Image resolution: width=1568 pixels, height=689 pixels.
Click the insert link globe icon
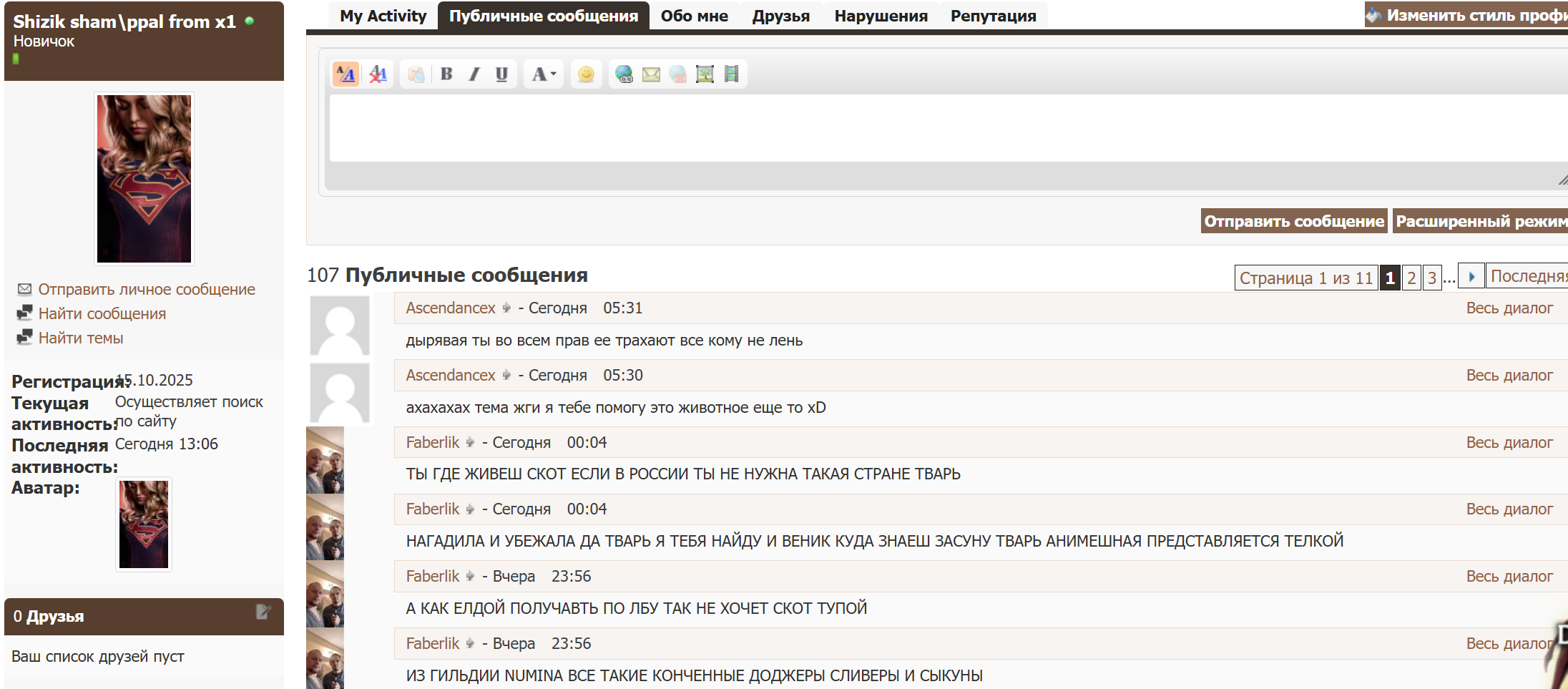point(624,74)
